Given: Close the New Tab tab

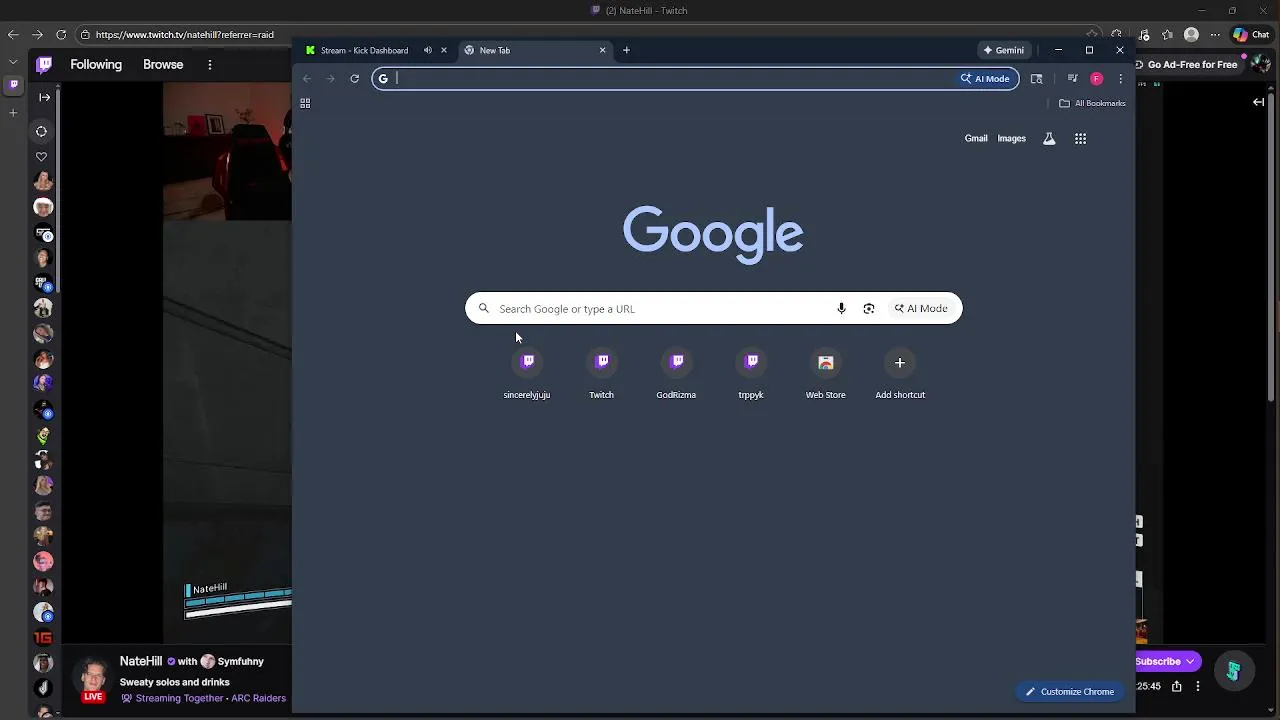Looking at the screenshot, I should coord(602,50).
